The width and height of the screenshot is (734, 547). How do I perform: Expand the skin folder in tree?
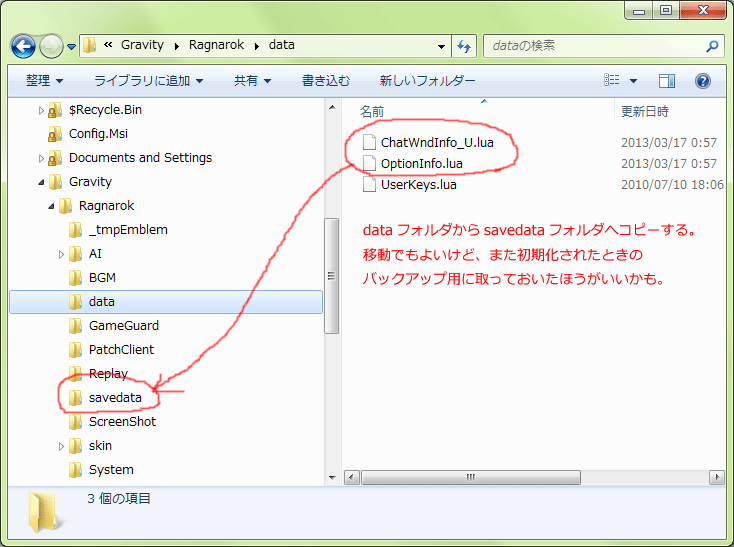tap(61, 446)
